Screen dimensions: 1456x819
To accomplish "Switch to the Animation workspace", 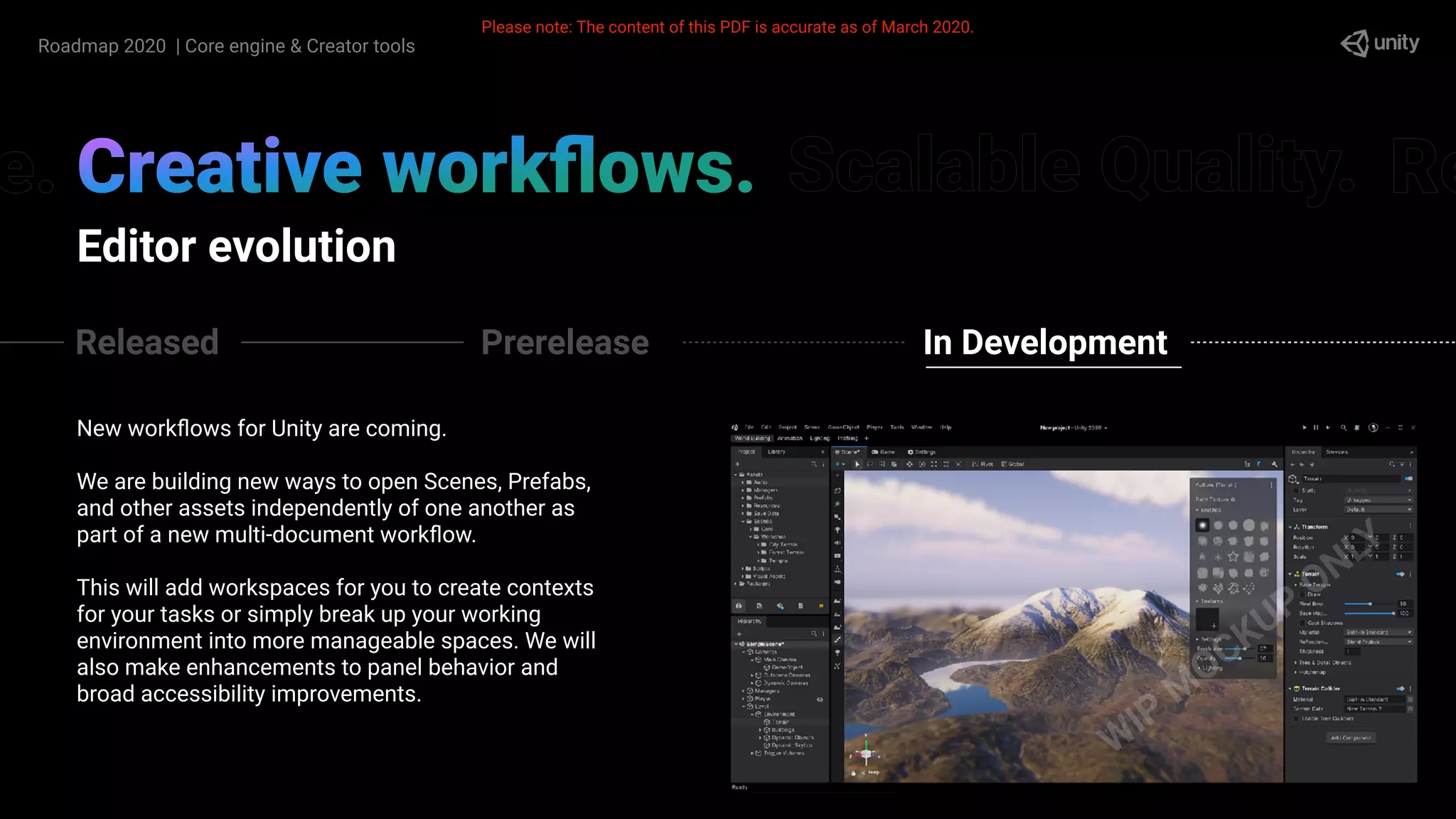I will pyautogui.click(x=790, y=438).
